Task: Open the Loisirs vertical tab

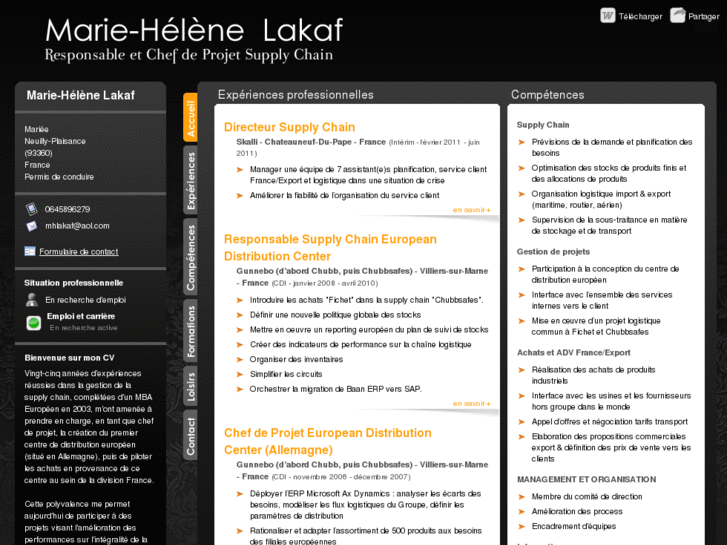Action: pyautogui.click(x=190, y=386)
